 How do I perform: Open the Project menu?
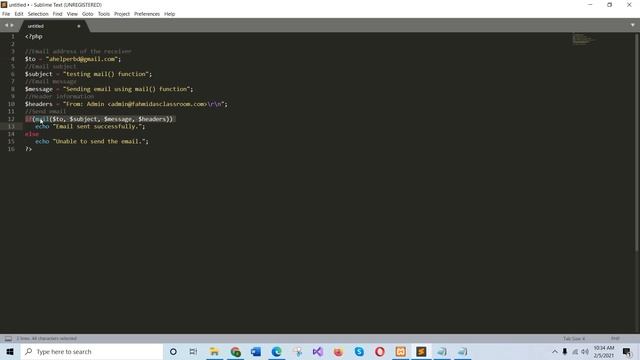[122, 14]
